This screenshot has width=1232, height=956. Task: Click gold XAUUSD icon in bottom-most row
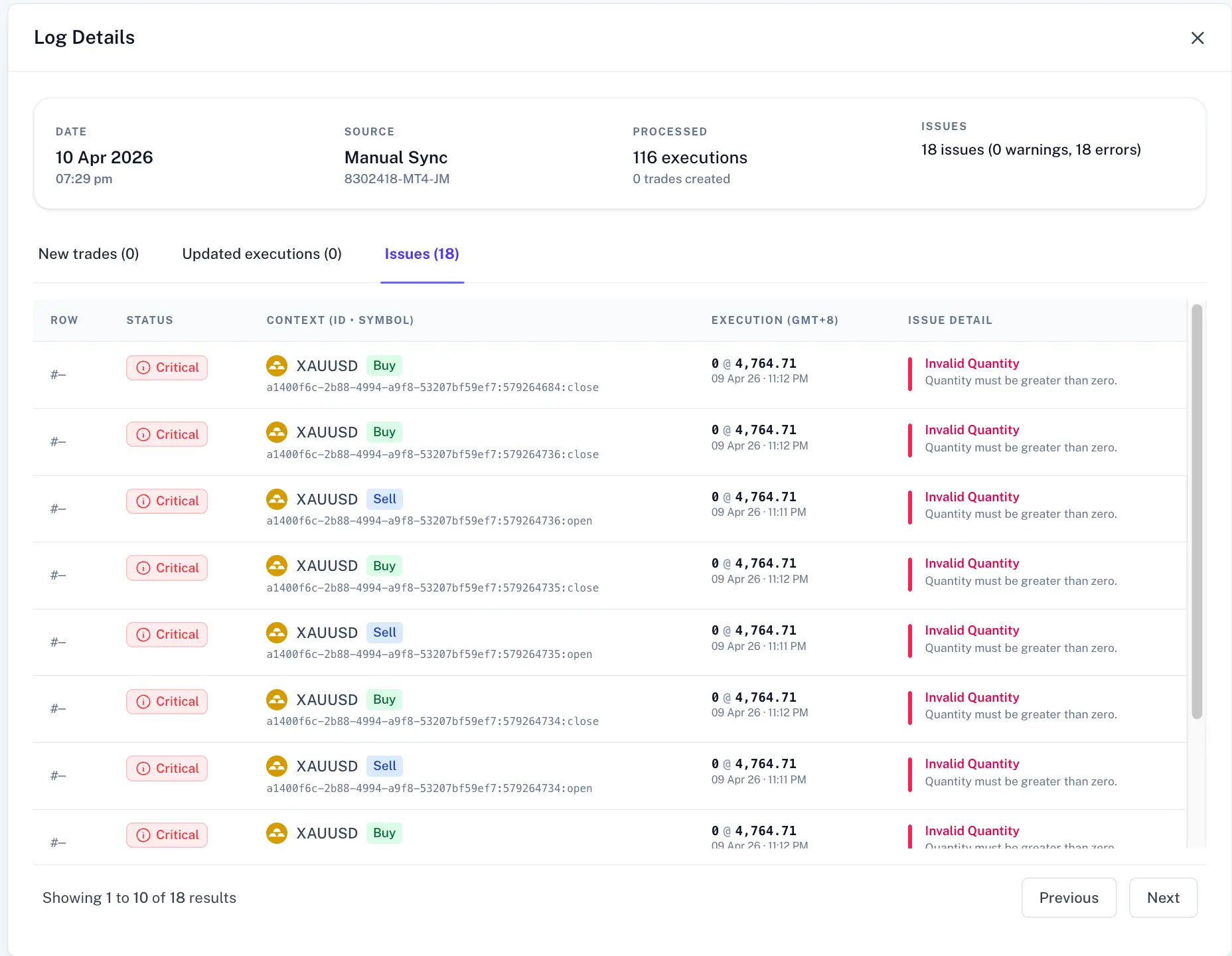(277, 833)
